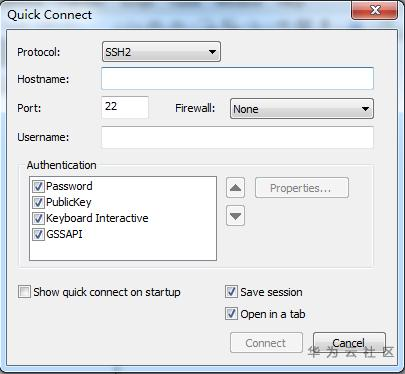Toggle the Save session checkbox
The height and width of the screenshot is (374, 405).
[231, 292]
